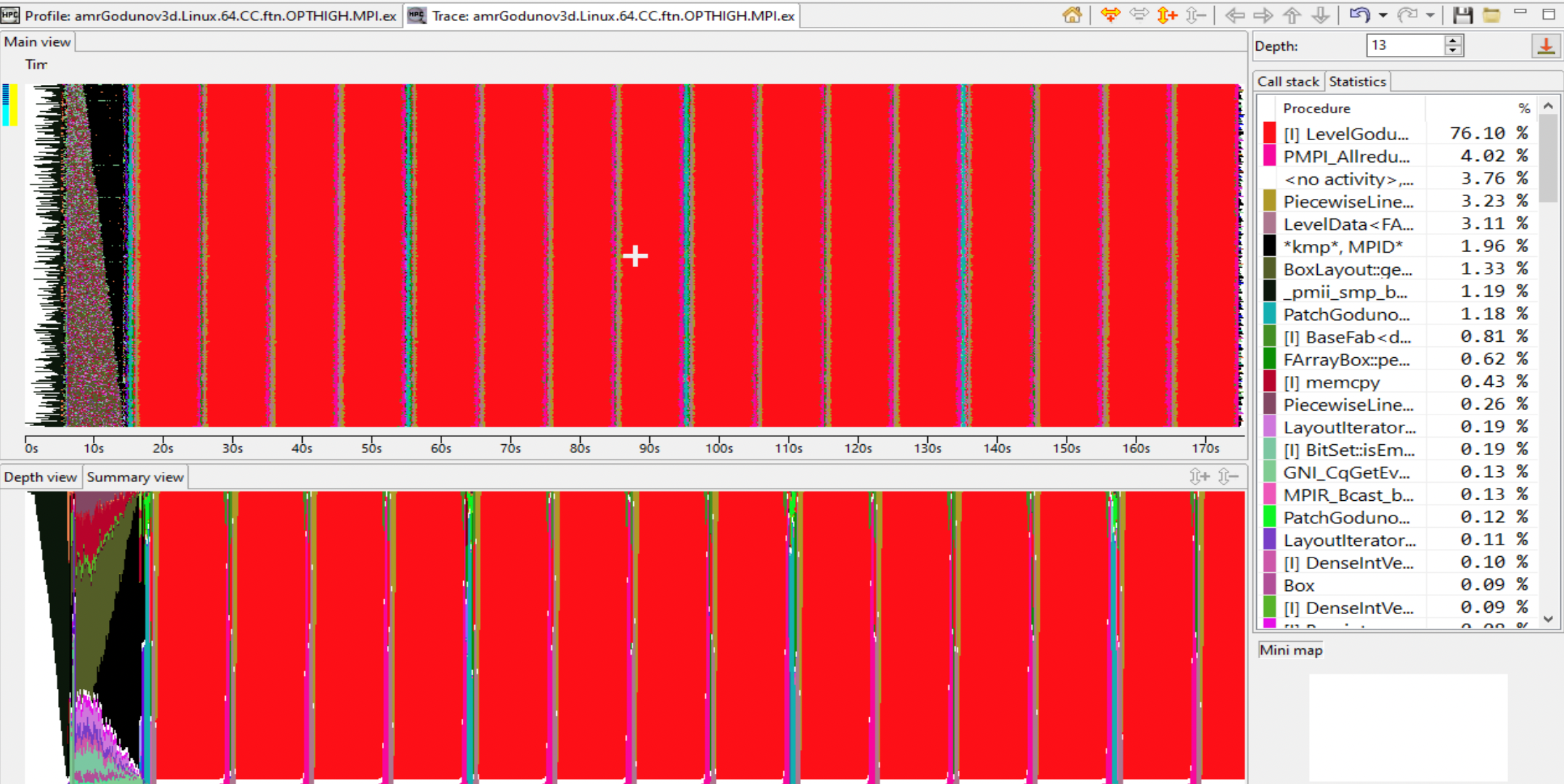
Task: Click the red export arrow near Depth
Action: [x=1545, y=45]
